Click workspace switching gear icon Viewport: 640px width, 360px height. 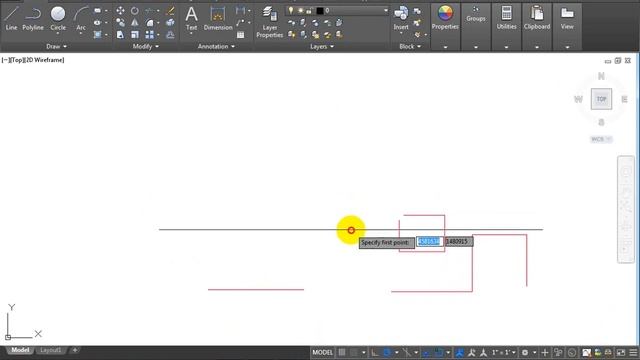(525, 352)
